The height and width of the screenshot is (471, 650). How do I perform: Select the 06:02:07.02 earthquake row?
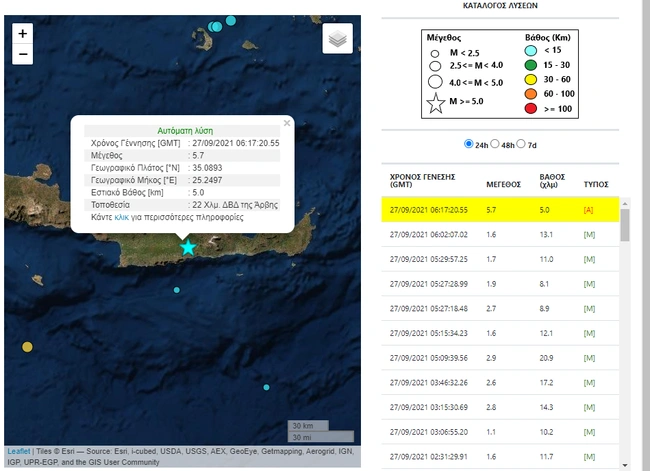pyautogui.click(x=502, y=234)
